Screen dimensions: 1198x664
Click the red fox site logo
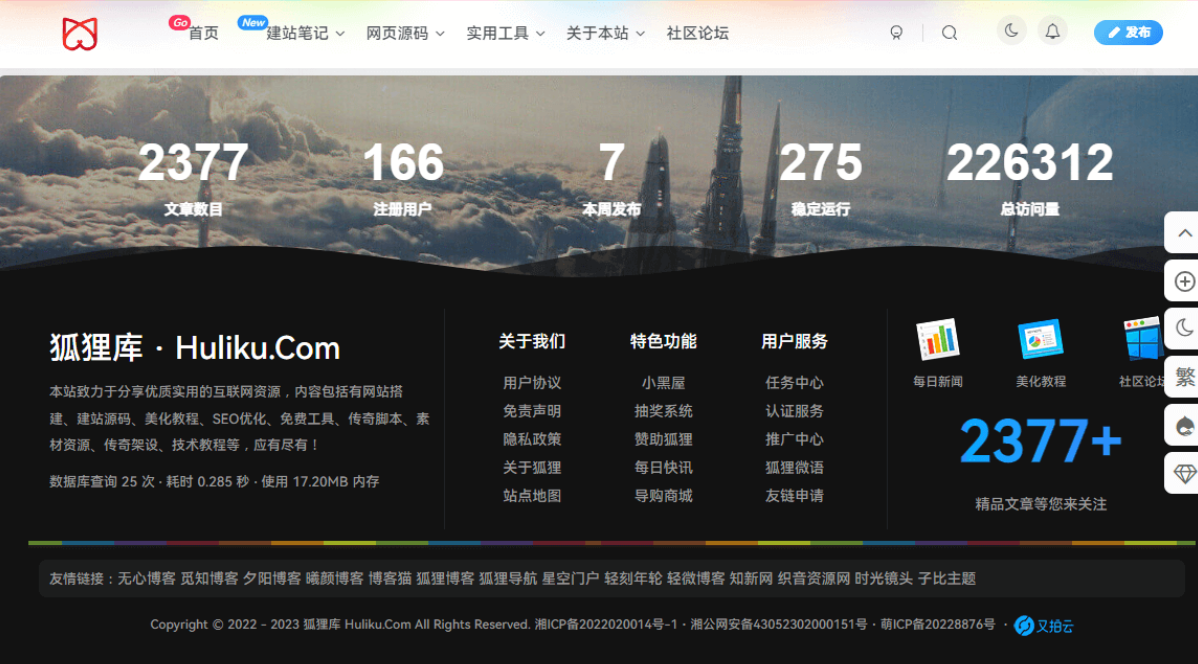pos(79,34)
